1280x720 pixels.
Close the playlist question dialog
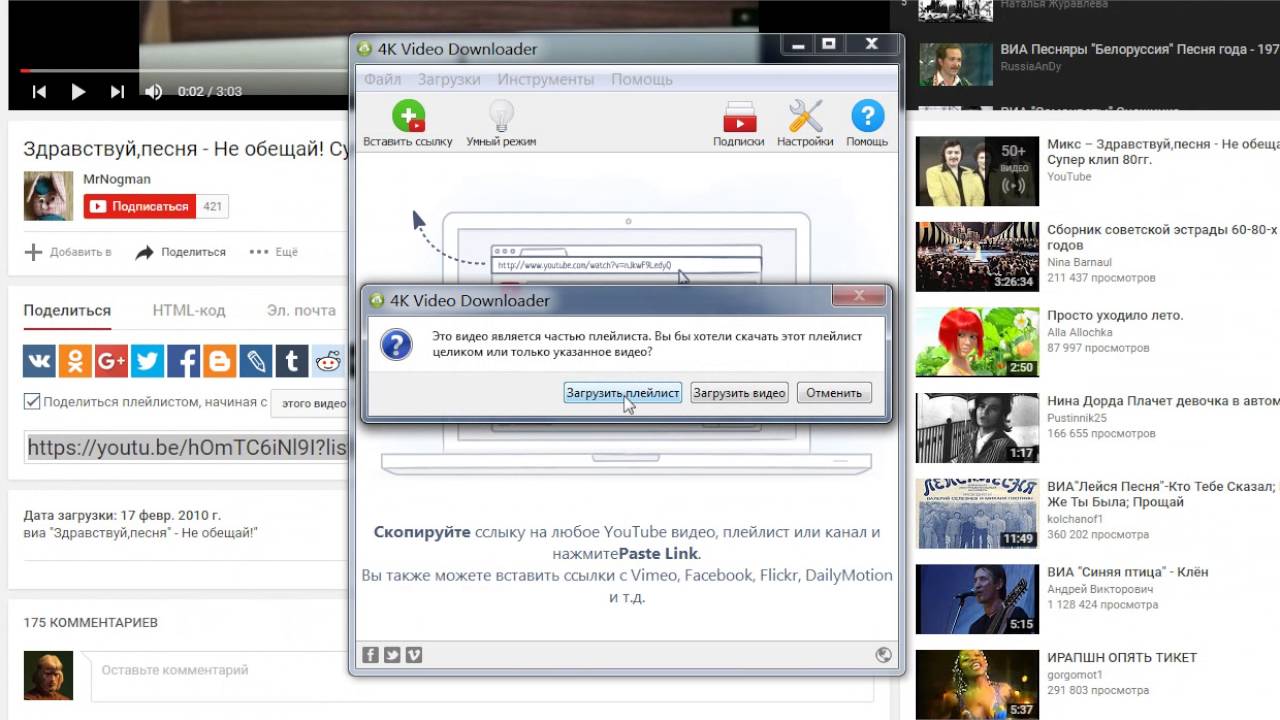pos(859,296)
